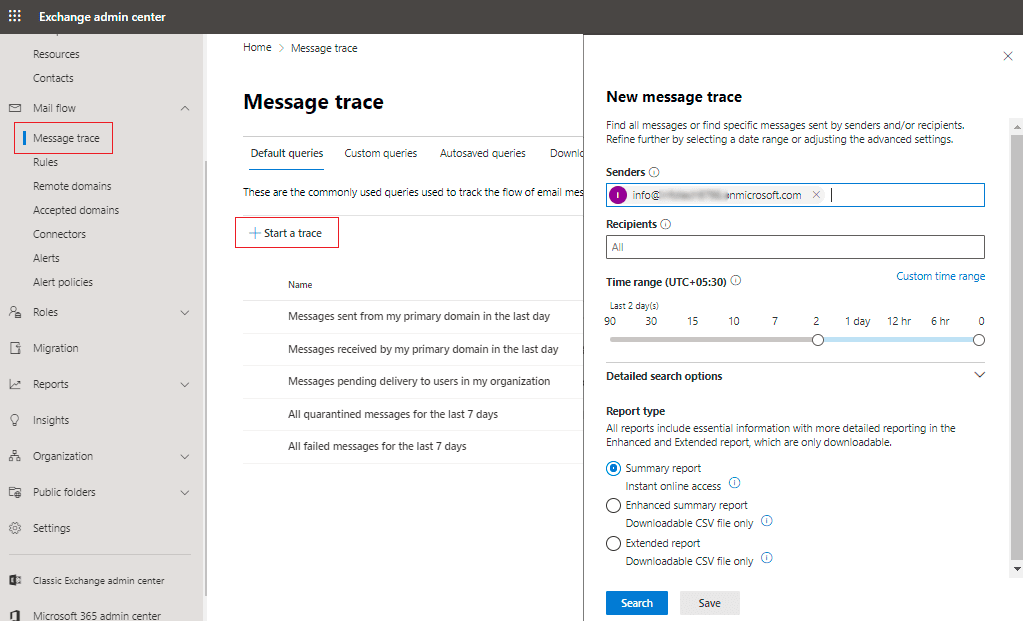Viewport: 1023px width, 623px height.
Task: Click the Senders info icon
Action: 654,173
